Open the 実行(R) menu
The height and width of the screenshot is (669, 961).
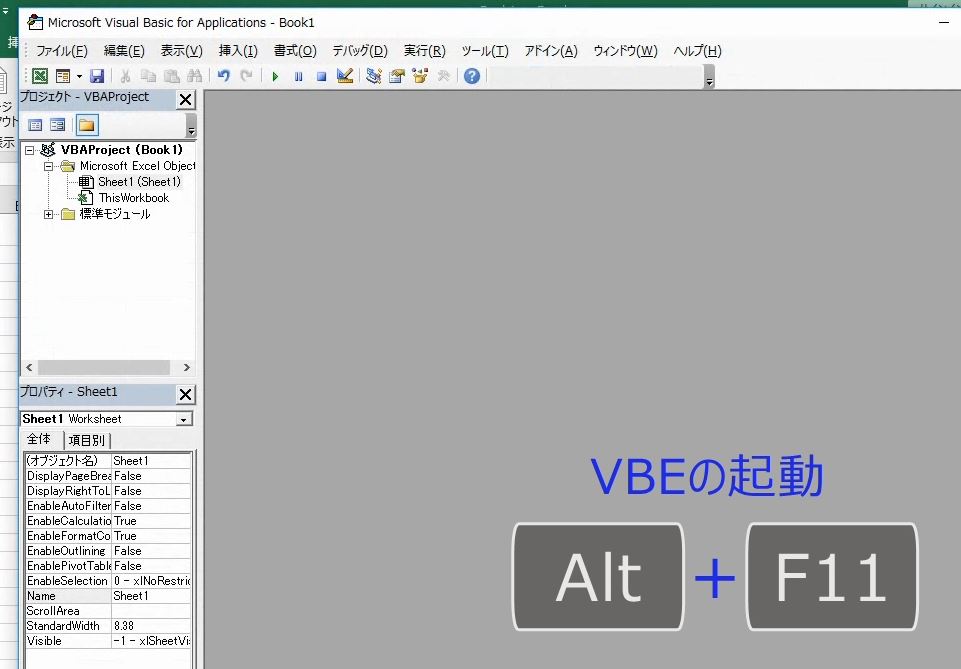click(x=424, y=51)
